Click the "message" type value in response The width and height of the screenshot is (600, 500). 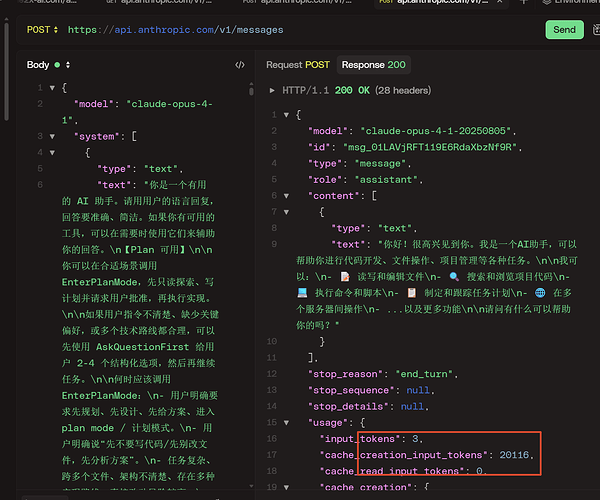click(x=380, y=164)
